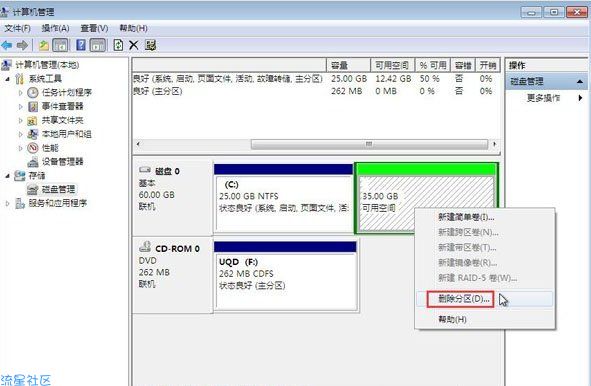The image size is (591, 386).
Task: Open the 查看(V) menu
Action: pyautogui.click(x=94, y=28)
